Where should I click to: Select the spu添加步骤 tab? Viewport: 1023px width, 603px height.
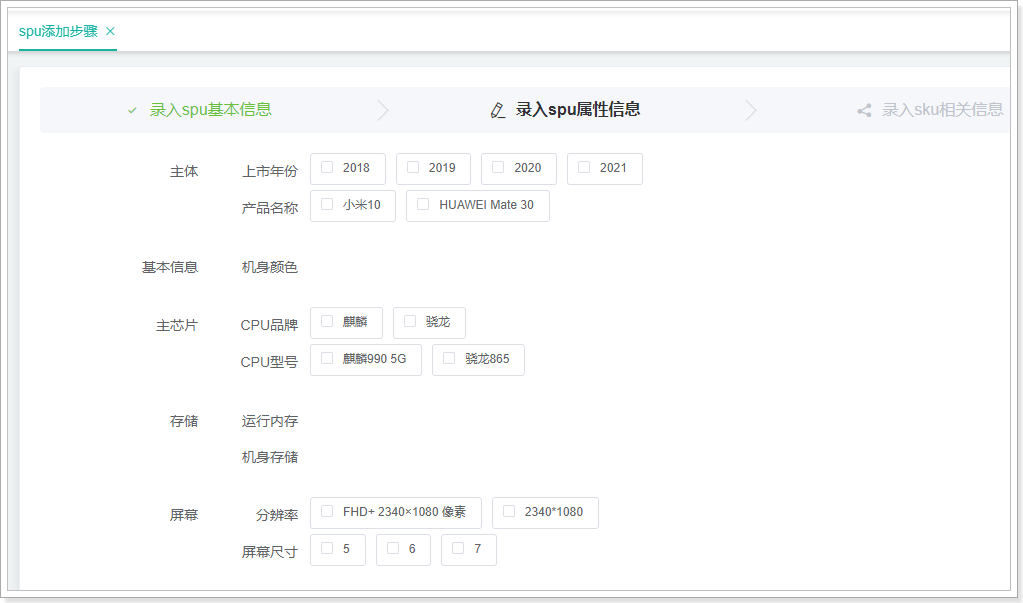pyautogui.click(x=58, y=31)
